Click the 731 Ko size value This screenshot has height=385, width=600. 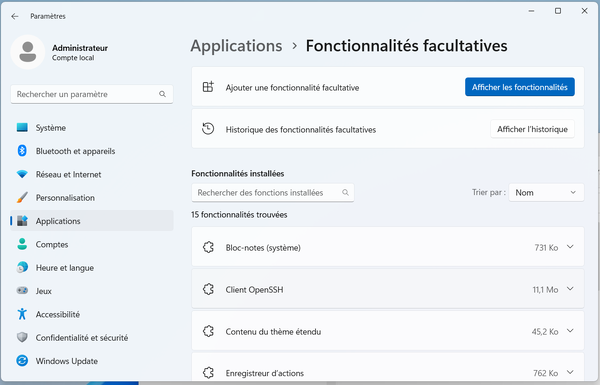pos(546,248)
